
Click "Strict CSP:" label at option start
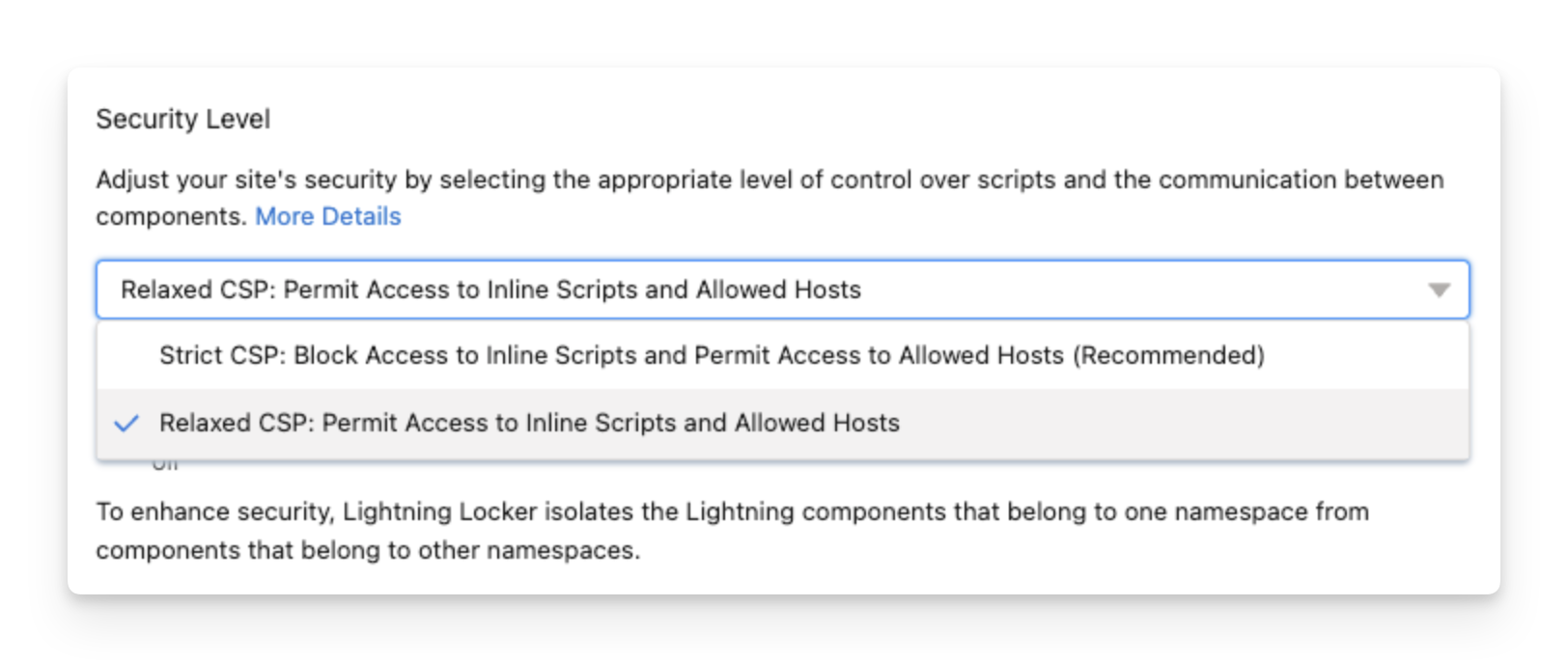[222, 355]
